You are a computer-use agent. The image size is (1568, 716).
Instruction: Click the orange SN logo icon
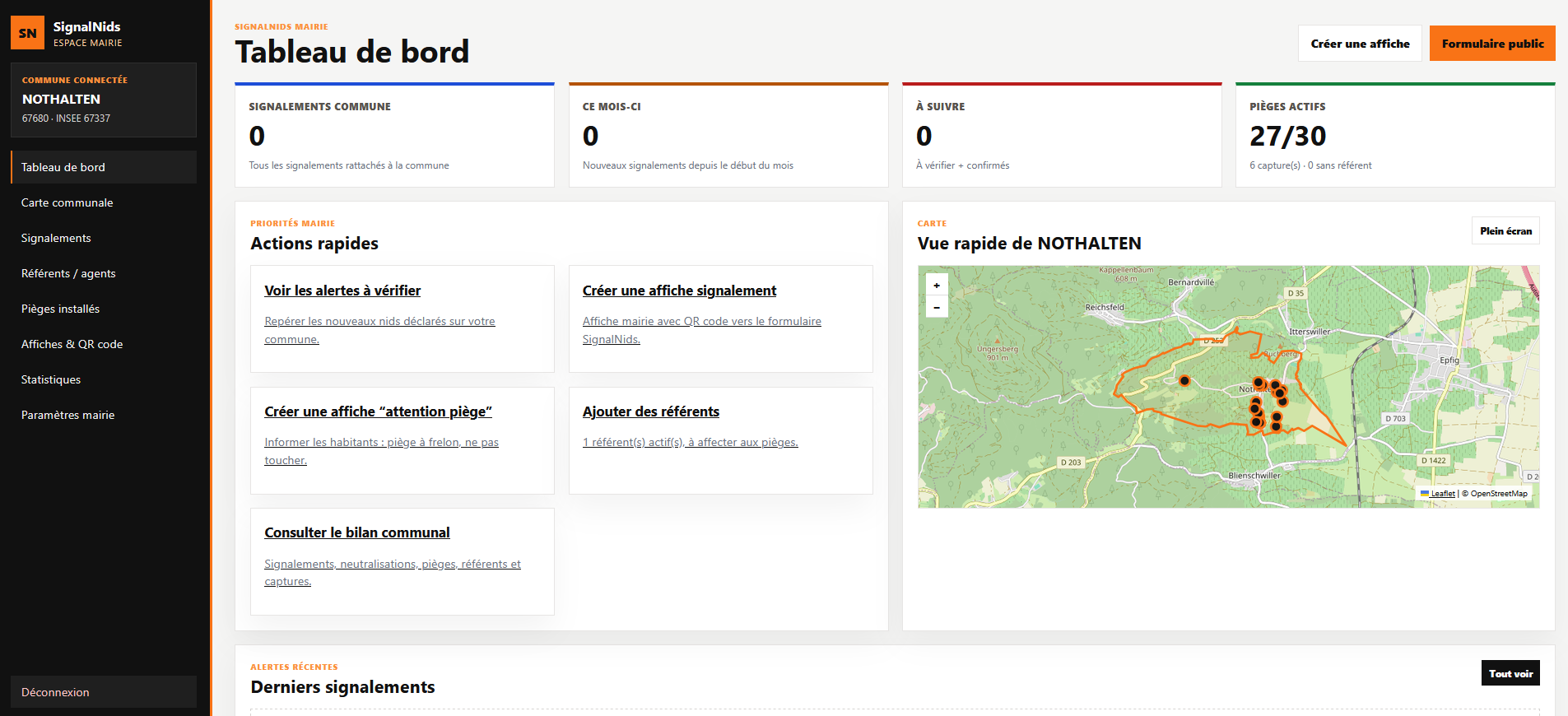[x=27, y=33]
